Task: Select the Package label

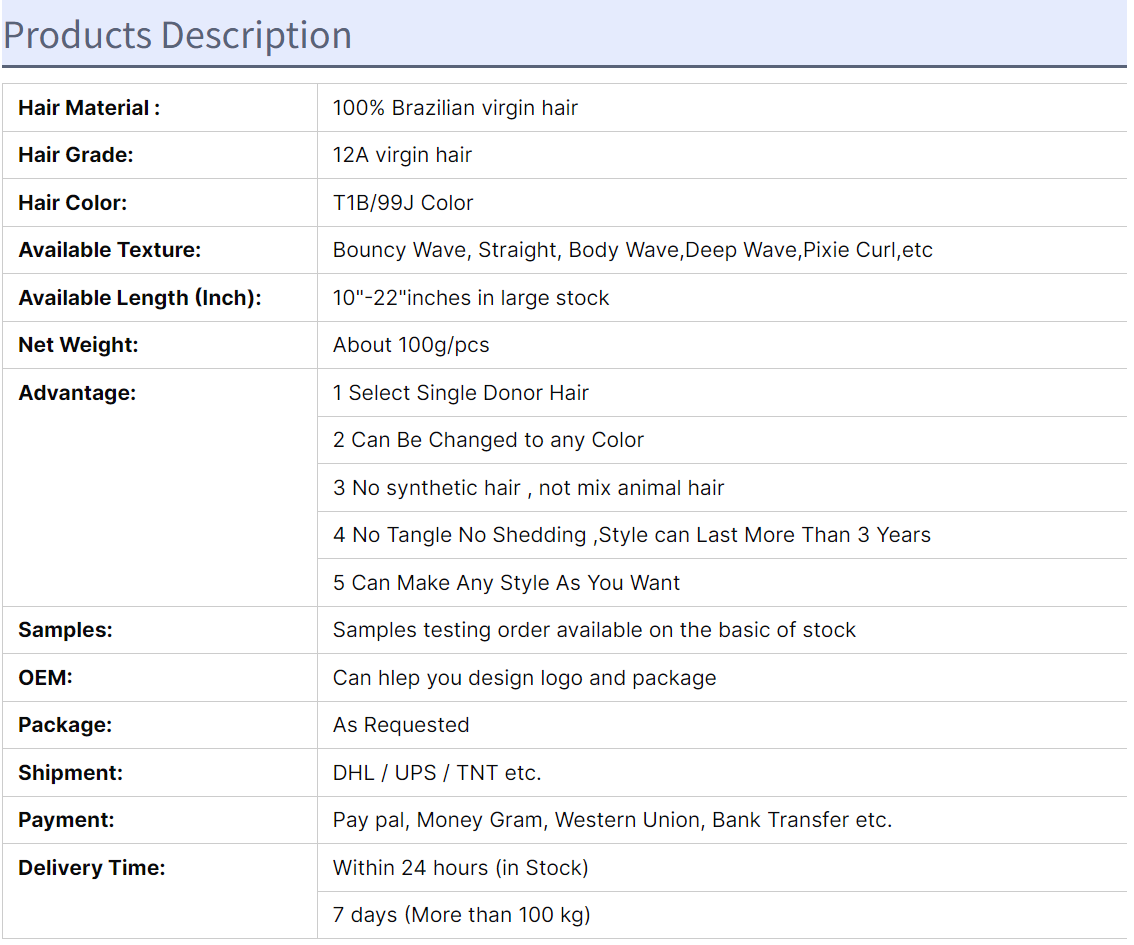Action: tap(65, 724)
